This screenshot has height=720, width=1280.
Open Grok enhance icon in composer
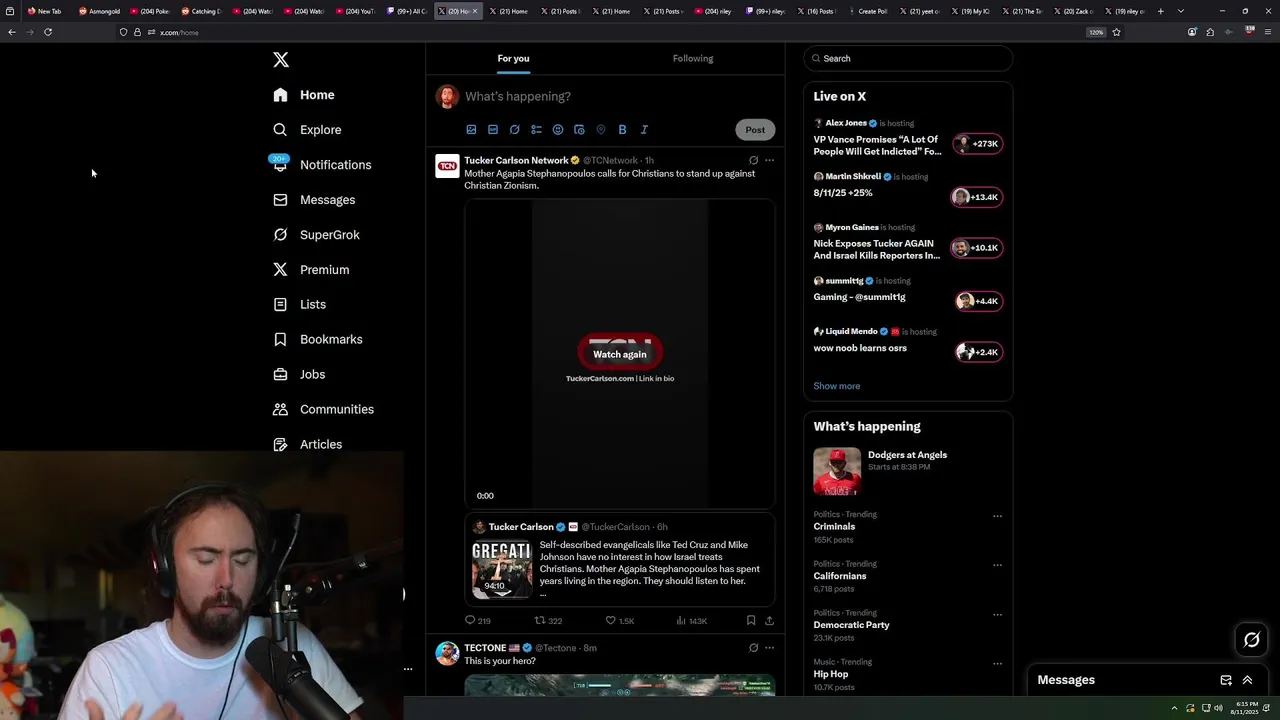515,129
